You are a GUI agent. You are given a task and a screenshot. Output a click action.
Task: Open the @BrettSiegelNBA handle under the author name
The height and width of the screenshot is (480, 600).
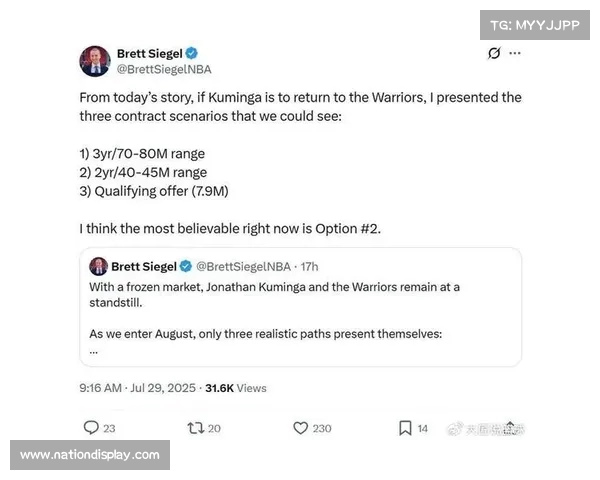coord(164,69)
